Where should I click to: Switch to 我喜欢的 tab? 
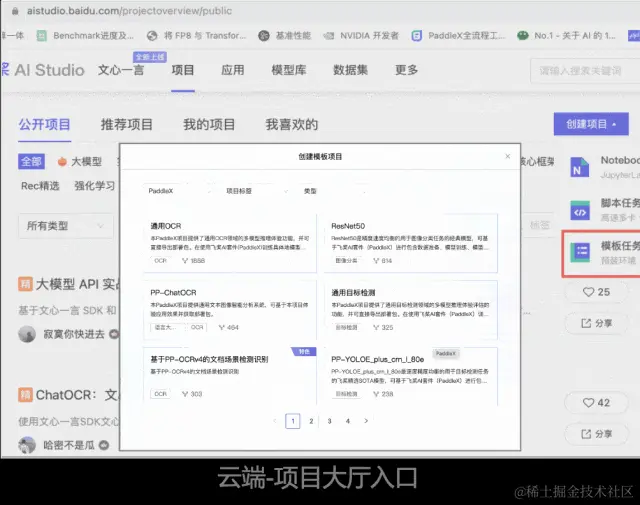291,125
